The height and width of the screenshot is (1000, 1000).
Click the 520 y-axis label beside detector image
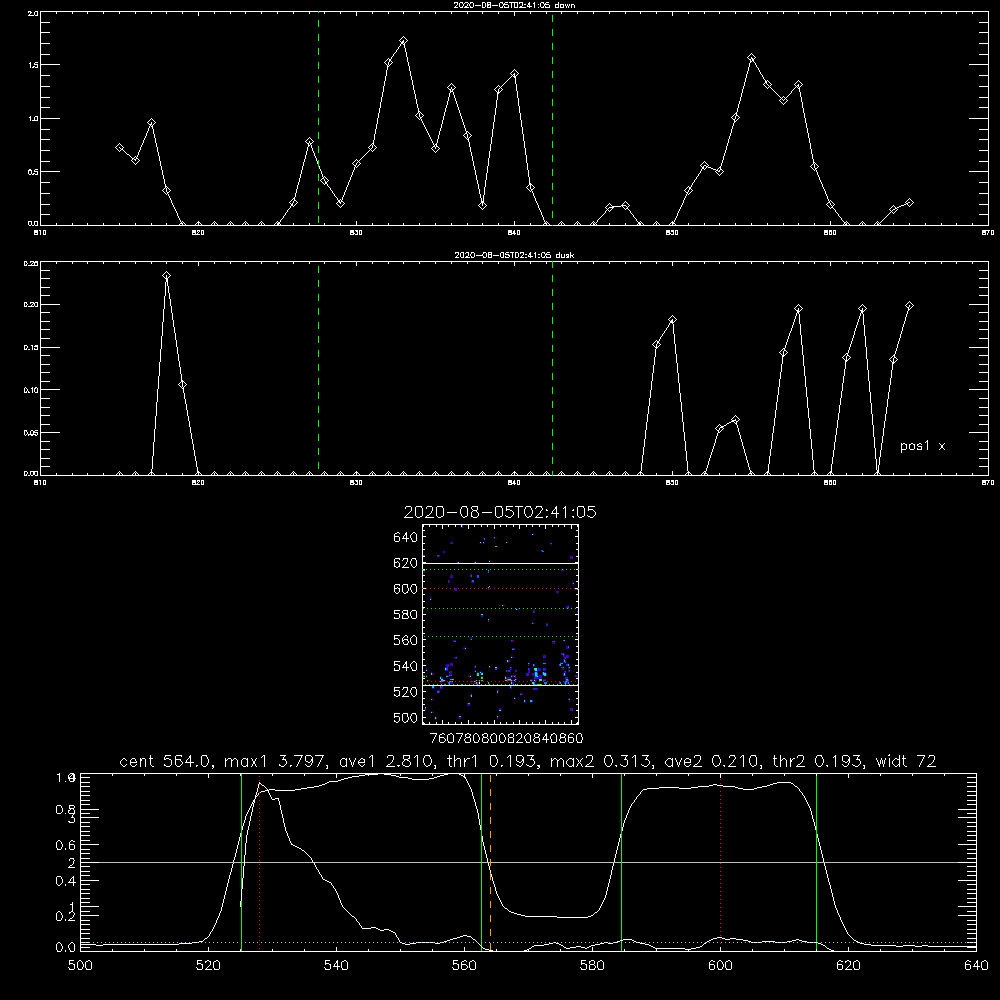tap(406, 692)
